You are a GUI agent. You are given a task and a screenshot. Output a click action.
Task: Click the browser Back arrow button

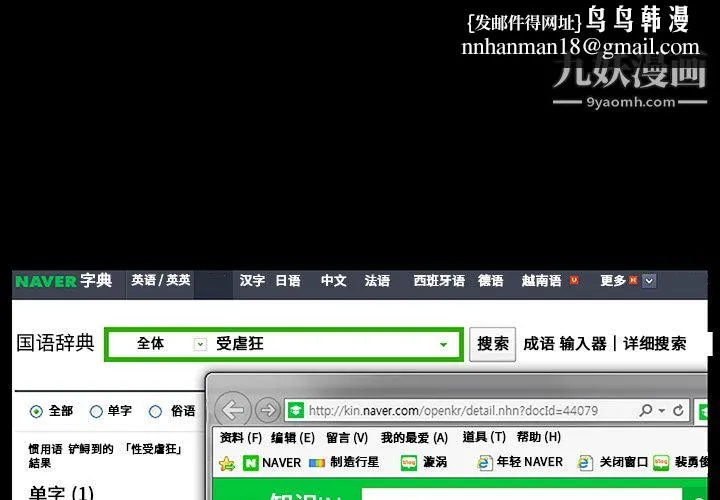[233, 410]
